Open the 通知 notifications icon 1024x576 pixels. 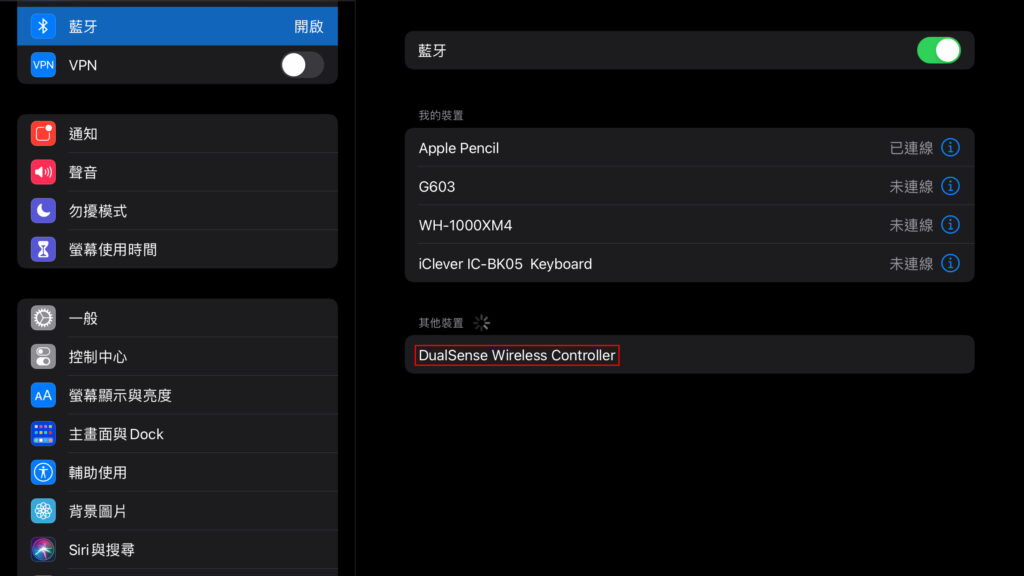click(43, 133)
